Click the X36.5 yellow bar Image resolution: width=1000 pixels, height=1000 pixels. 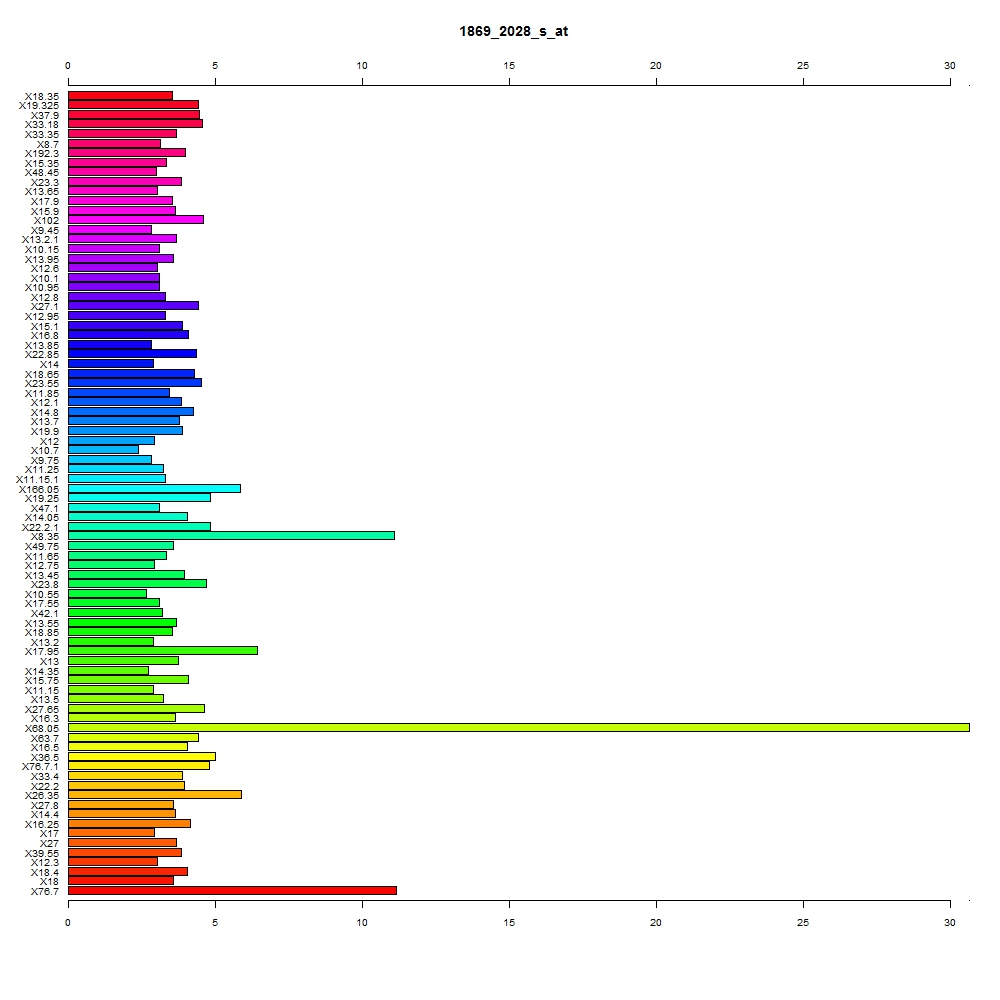(x=142, y=756)
